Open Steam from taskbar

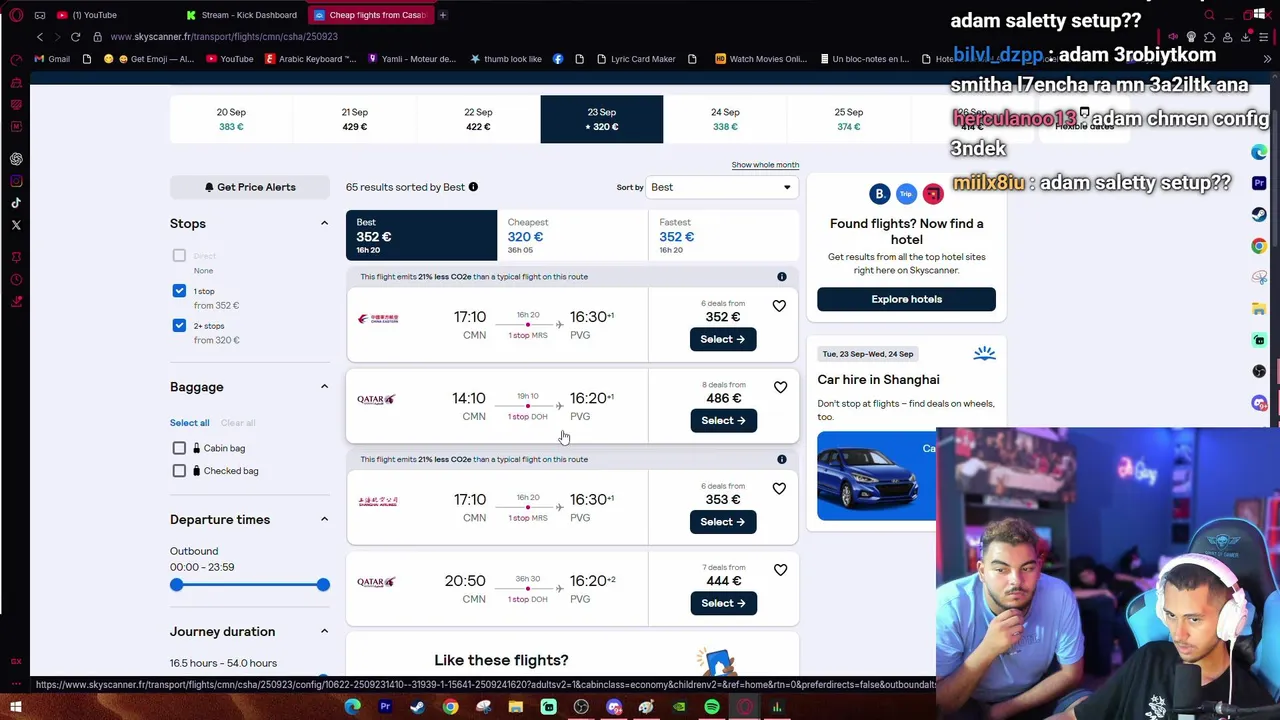(417, 708)
